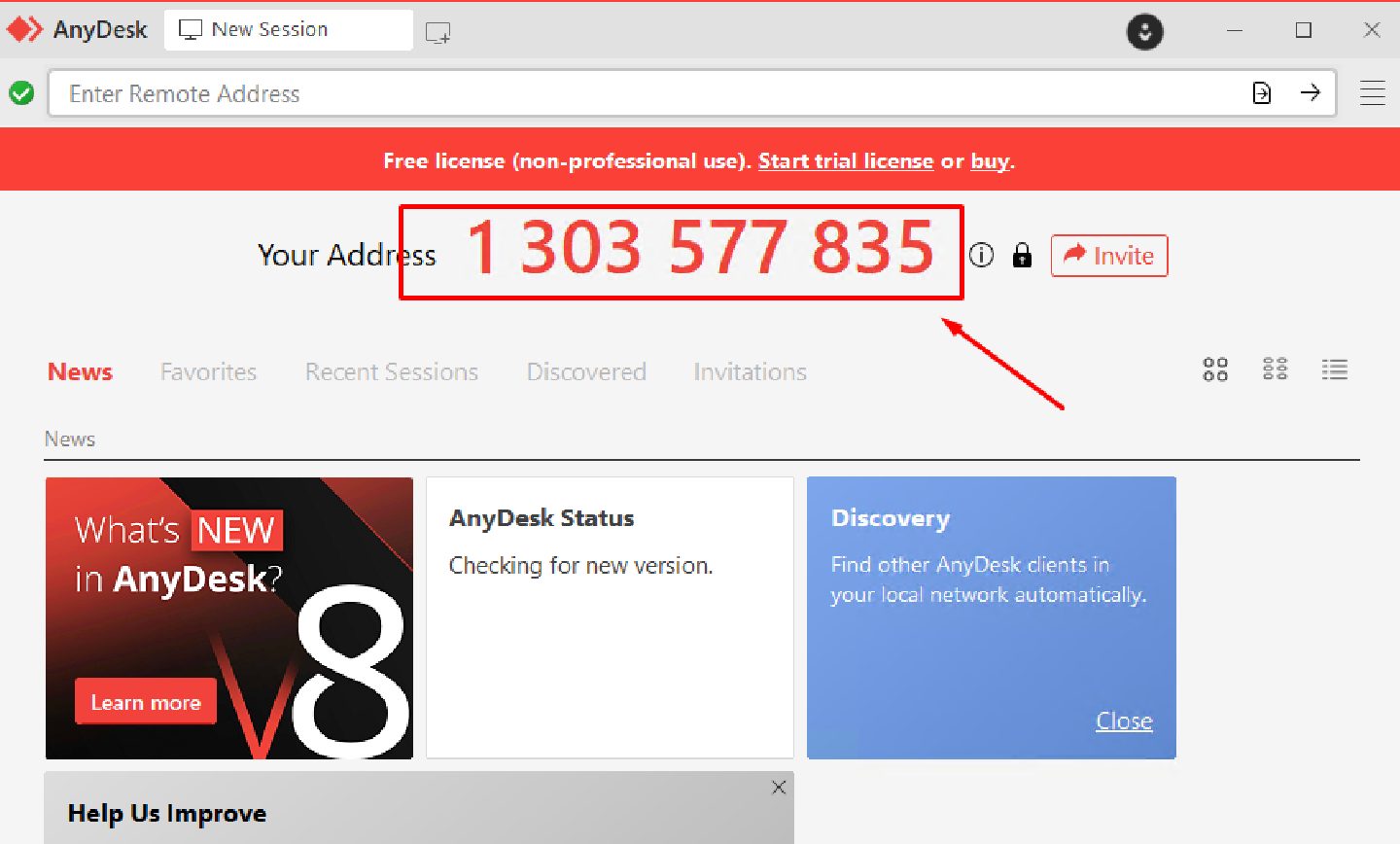Screen dimensions: 1400x844
Task: Click Learn more on What's New card
Action: click(146, 701)
